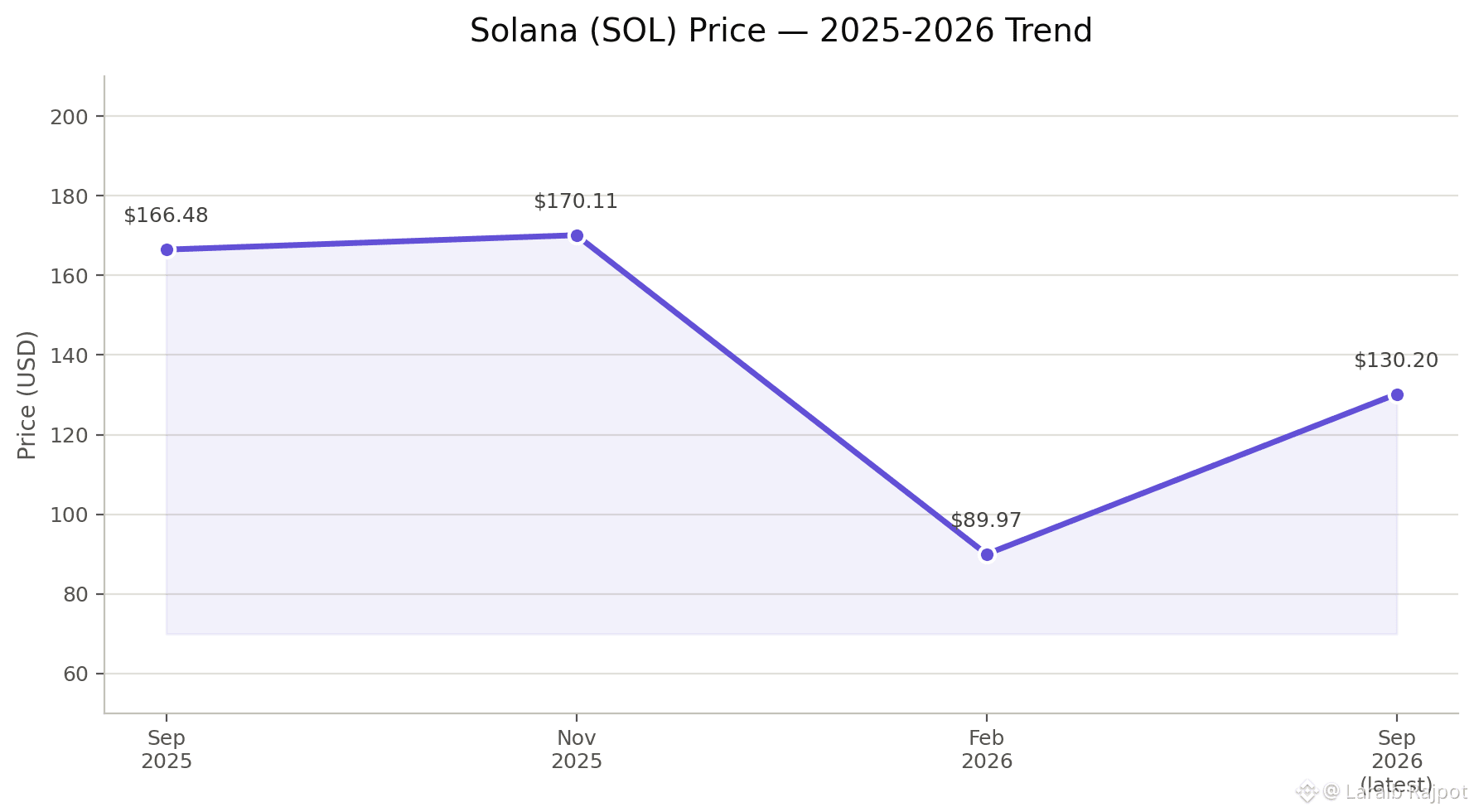The height and width of the screenshot is (812, 1474).
Task: Click the 200 y-axis tick label
Action: point(69,117)
